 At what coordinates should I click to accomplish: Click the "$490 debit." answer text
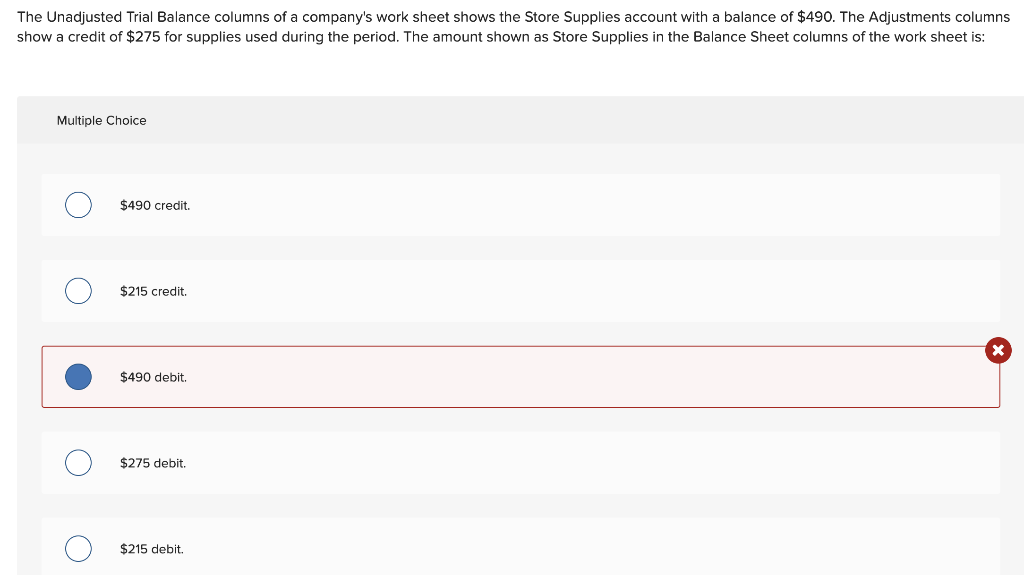153,377
